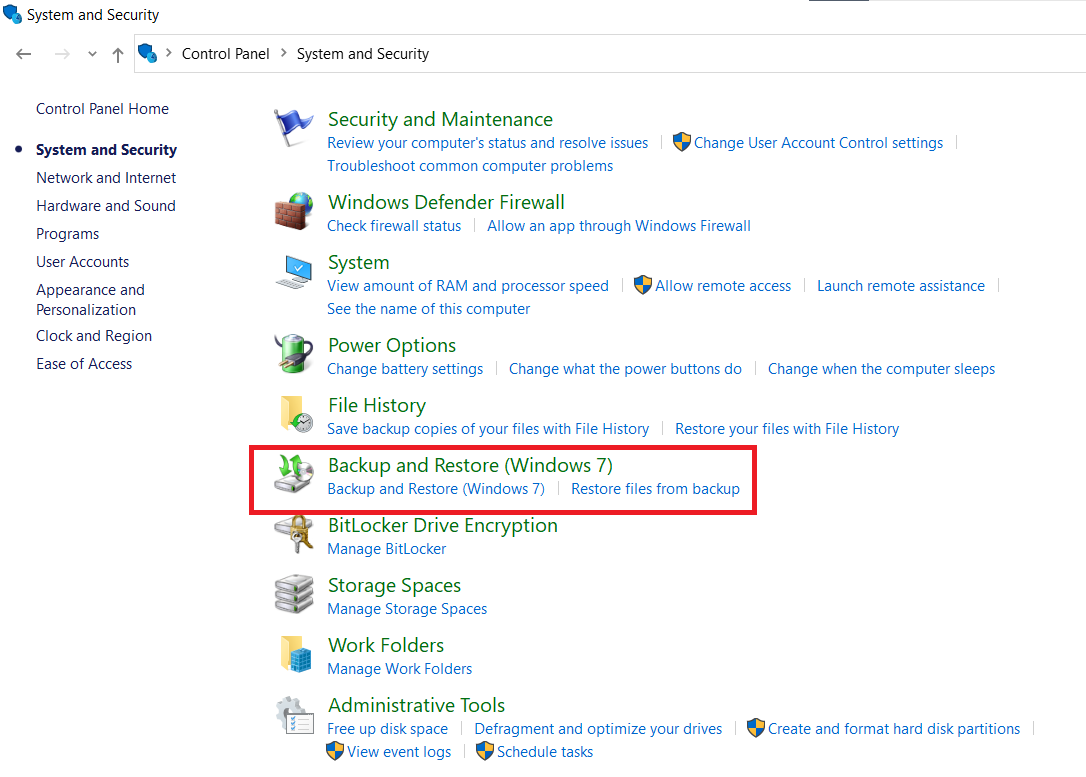1086x777 pixels.
Task: Click the BitLocker Drive Encryption padlock icon
Action: [x=293, y=534]
